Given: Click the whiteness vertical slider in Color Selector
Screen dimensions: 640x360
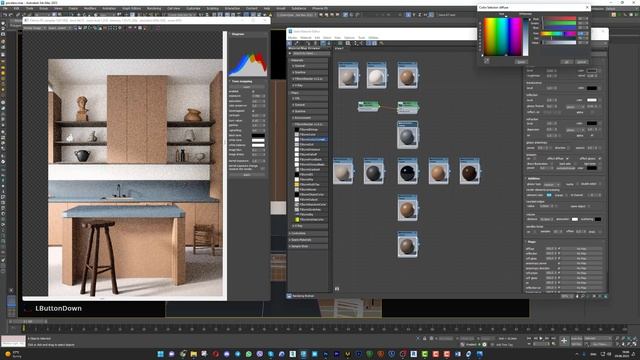Looking at the screenshot, I should (x=526, y=37).
